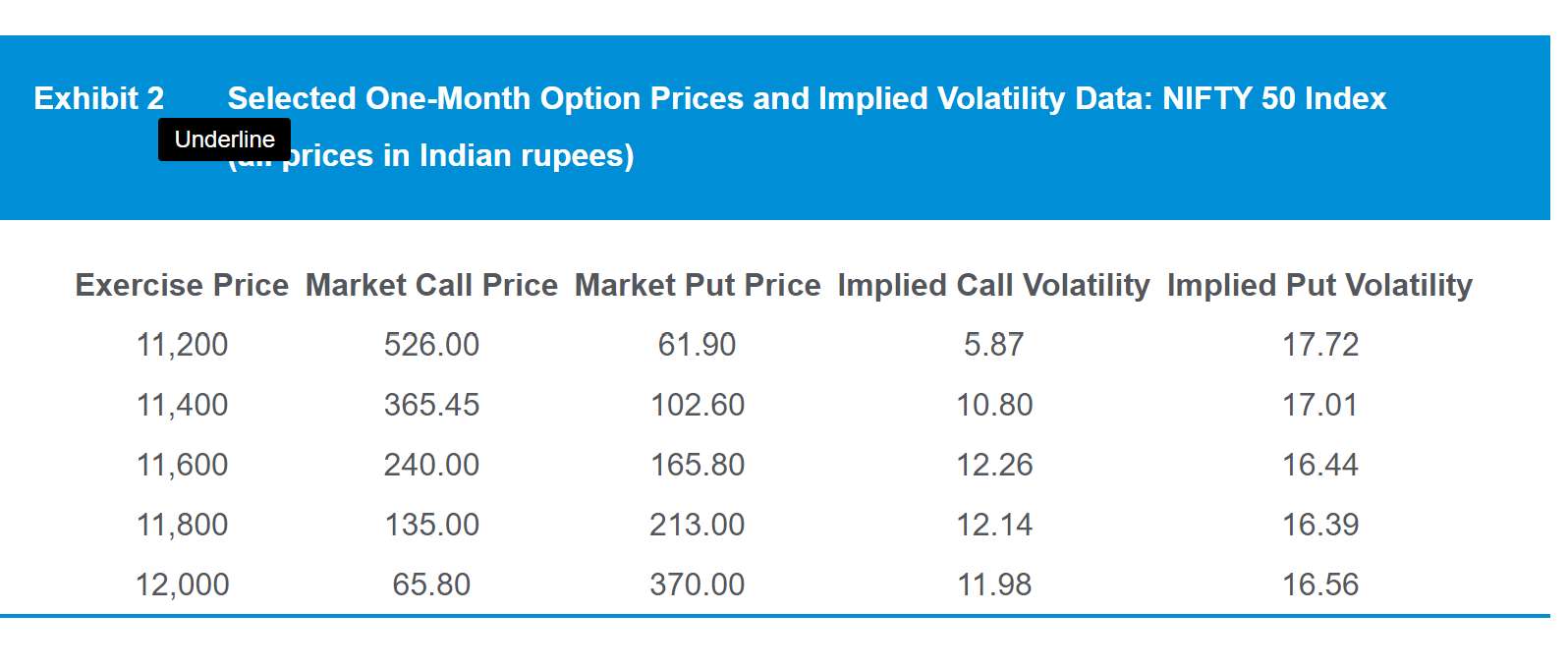Image resolution: width=1568 pixels, height=668 pixels.
Task: Click the Exhibit 2 heading label
Action: [x=98, y=98]
